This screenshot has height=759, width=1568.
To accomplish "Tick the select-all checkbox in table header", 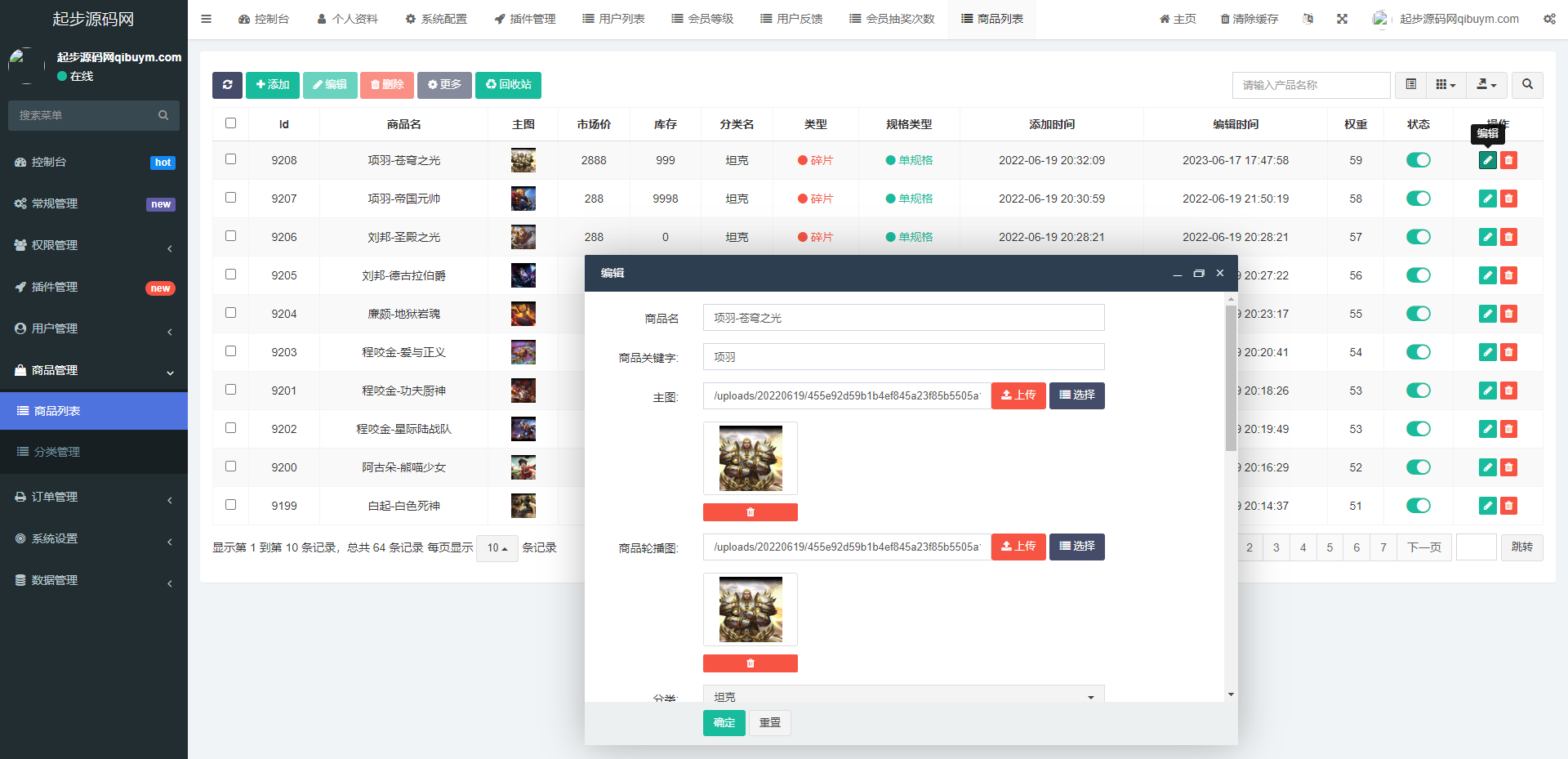I will coord(230,123).
